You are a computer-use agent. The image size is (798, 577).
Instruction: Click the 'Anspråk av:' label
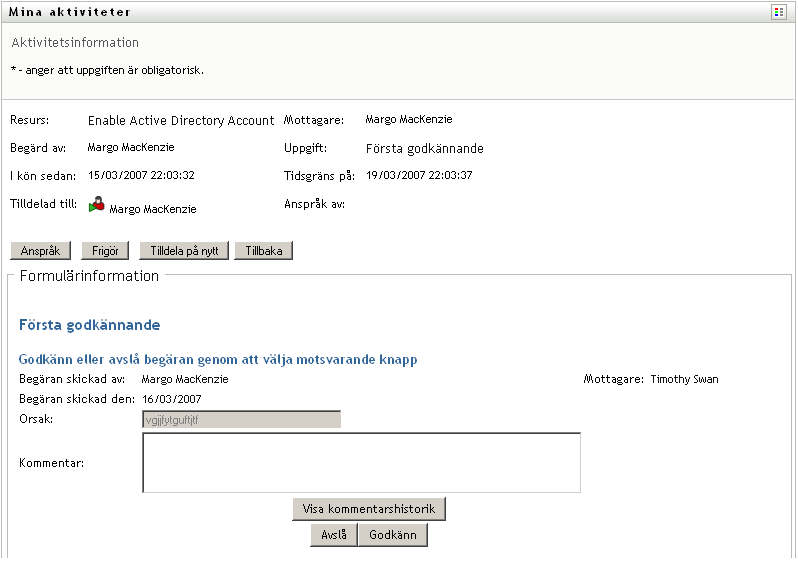[314, 204]
